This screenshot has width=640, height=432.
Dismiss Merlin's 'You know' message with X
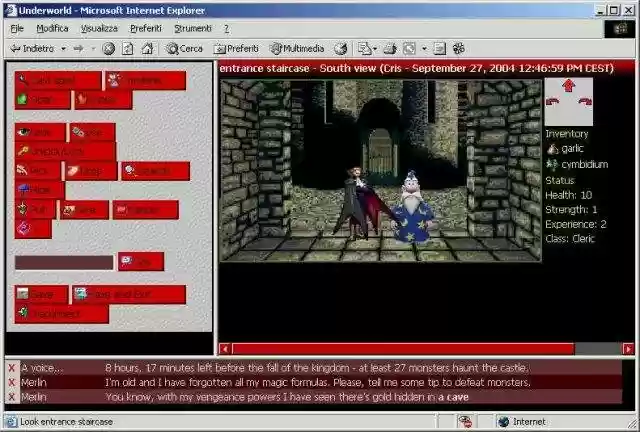[x=11, y=397]
